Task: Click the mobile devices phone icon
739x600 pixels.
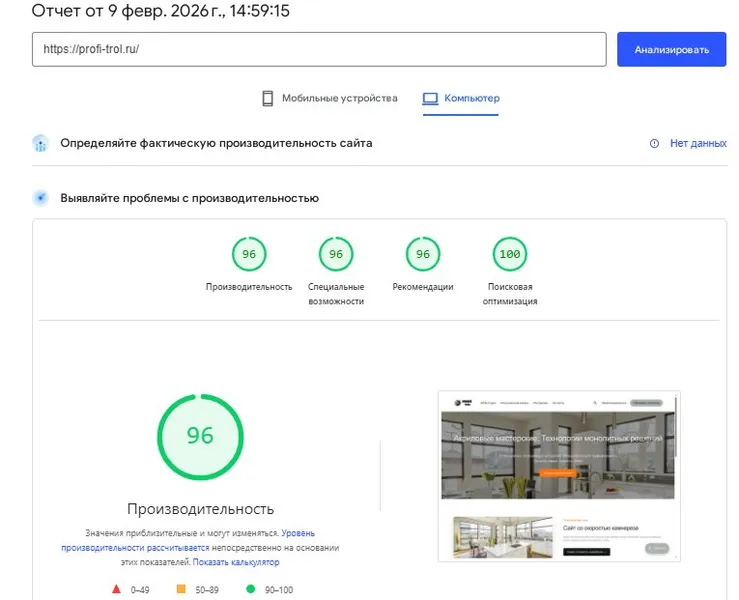Action: [x=268, y=98]
